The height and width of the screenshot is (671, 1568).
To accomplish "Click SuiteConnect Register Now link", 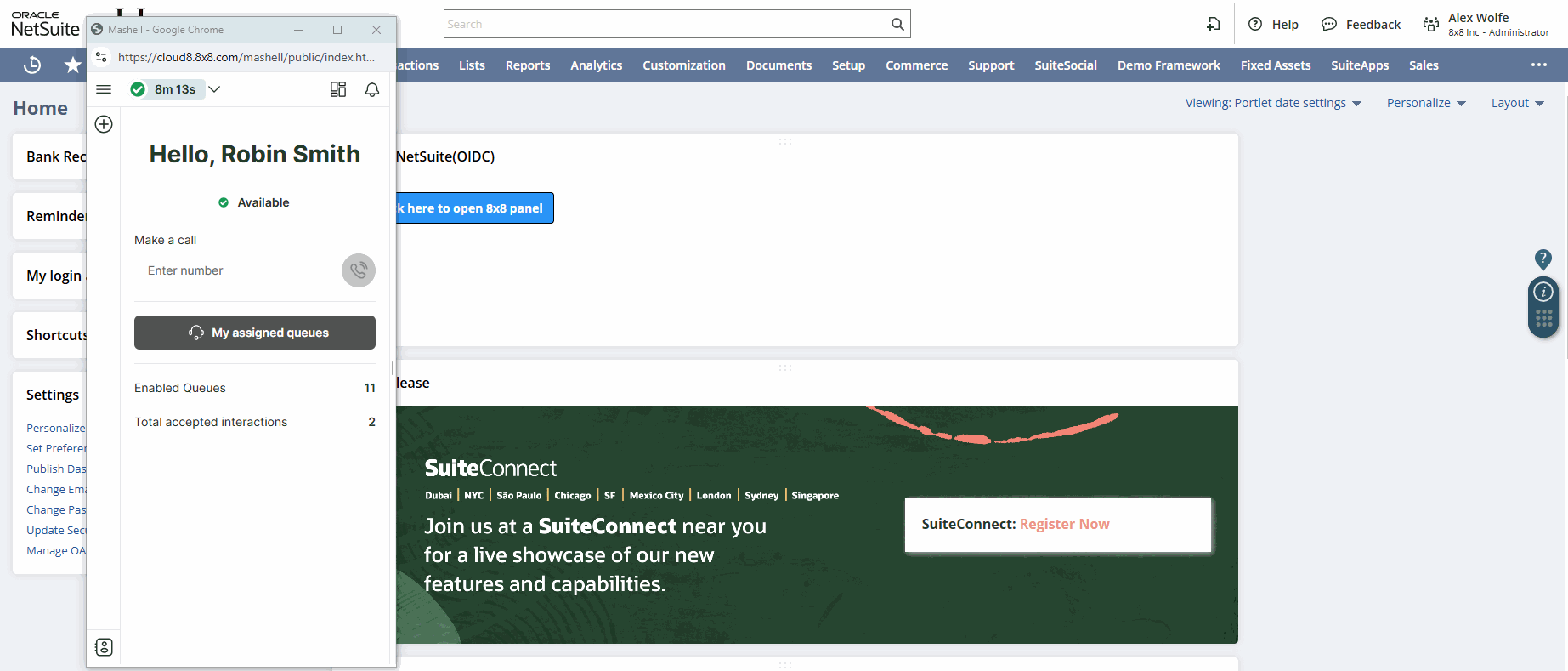I will pyautogui.click(x=1065, y=524).
